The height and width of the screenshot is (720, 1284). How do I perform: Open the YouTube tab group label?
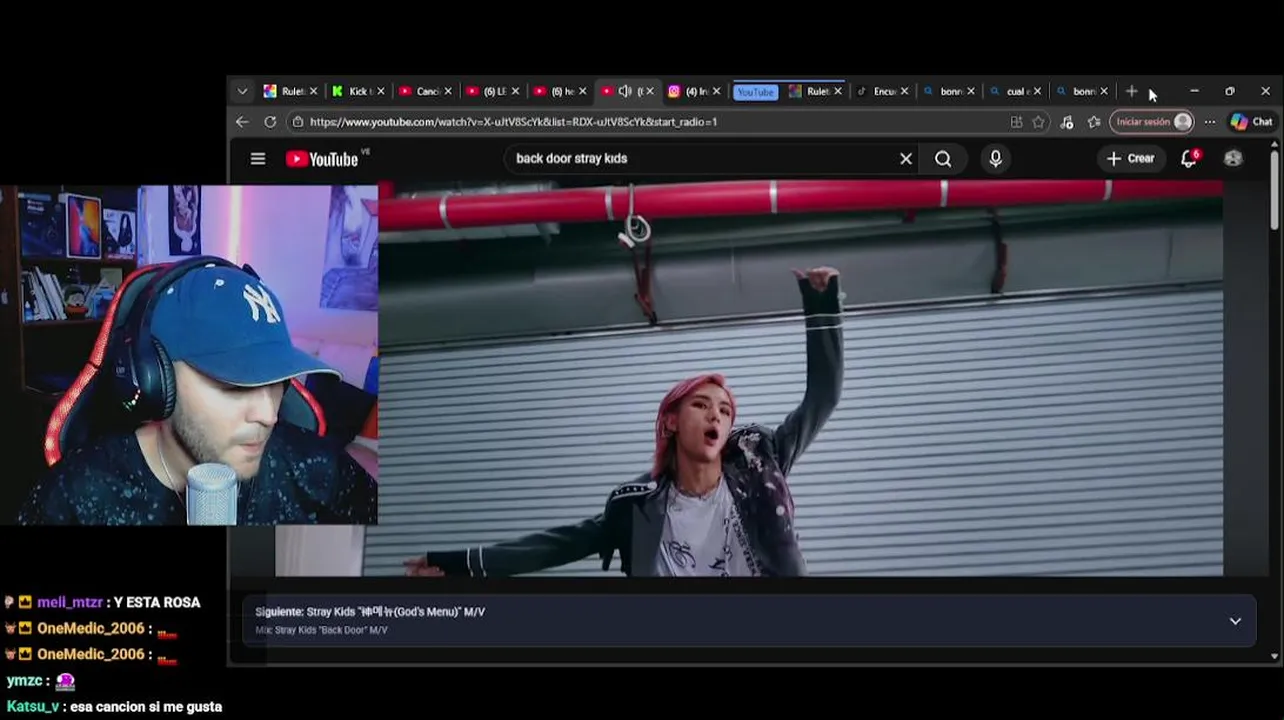[755, 92]
